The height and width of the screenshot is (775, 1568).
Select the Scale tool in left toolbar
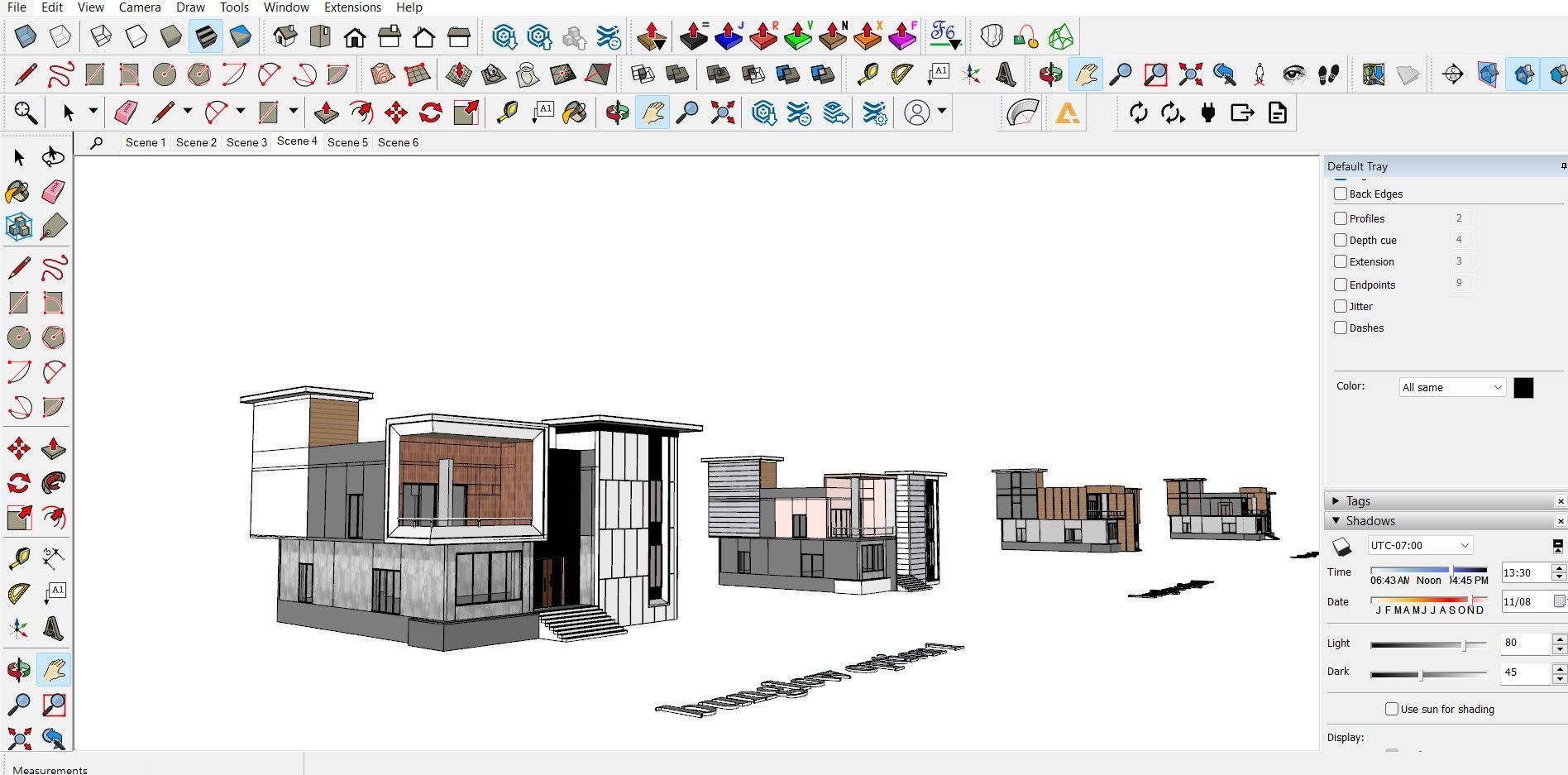click(x=18, y=518)
